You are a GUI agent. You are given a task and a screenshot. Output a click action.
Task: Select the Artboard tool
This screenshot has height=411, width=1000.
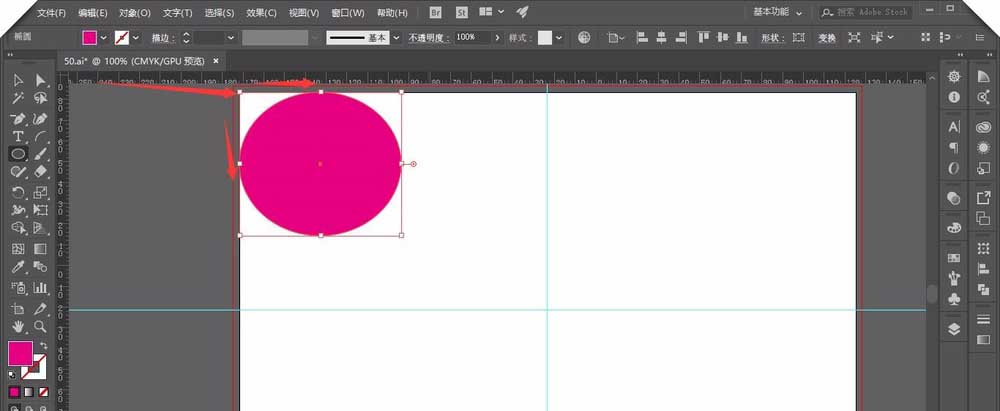(18, 308)
